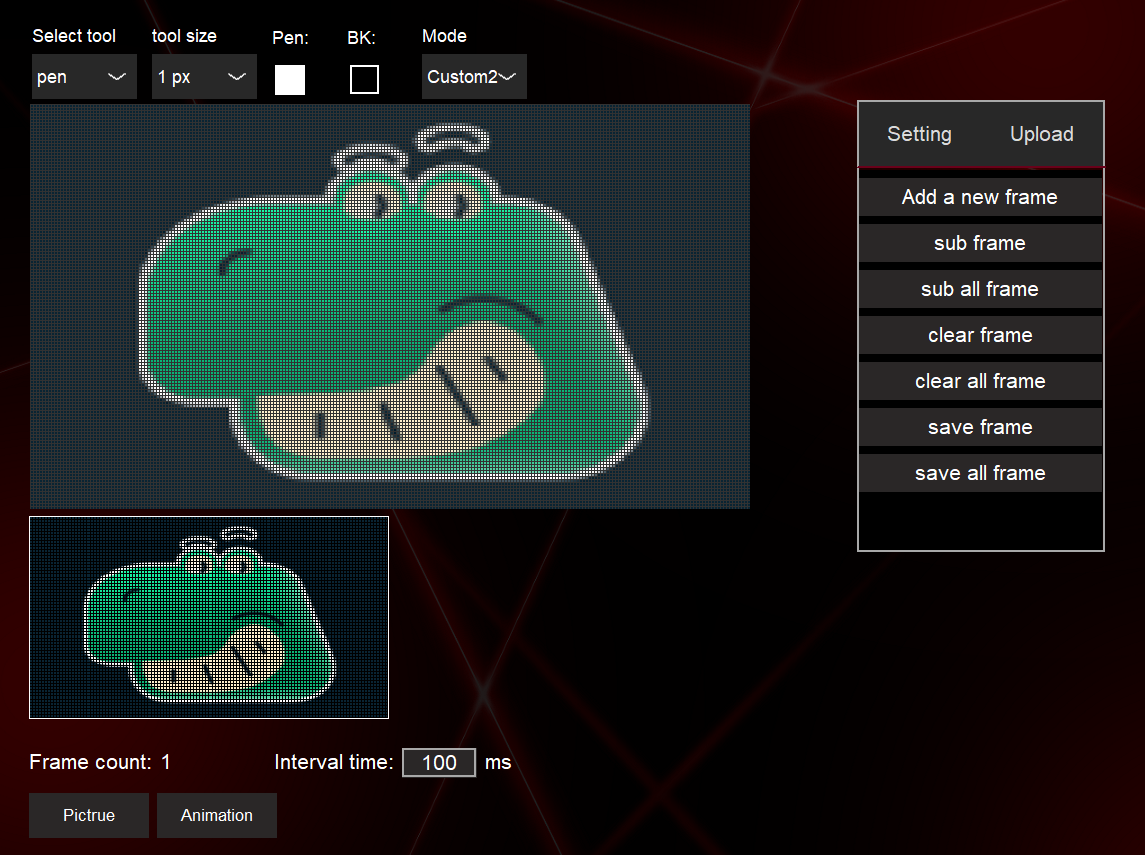Click Add a new frame button
1145x855 pixels.
[x=980, y=197]
